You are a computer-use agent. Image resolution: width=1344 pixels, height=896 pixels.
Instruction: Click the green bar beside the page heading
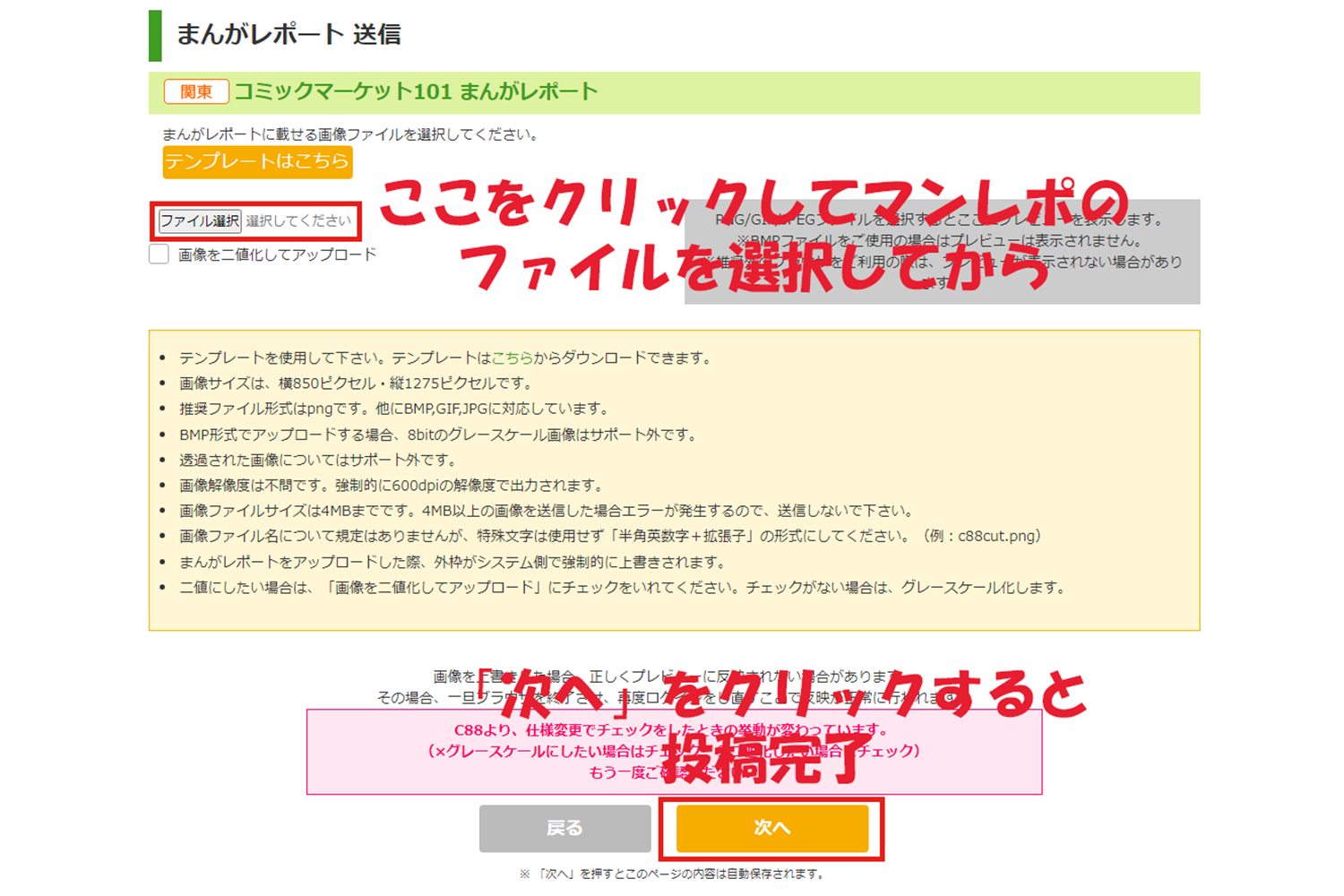click(x=155, y=36)
